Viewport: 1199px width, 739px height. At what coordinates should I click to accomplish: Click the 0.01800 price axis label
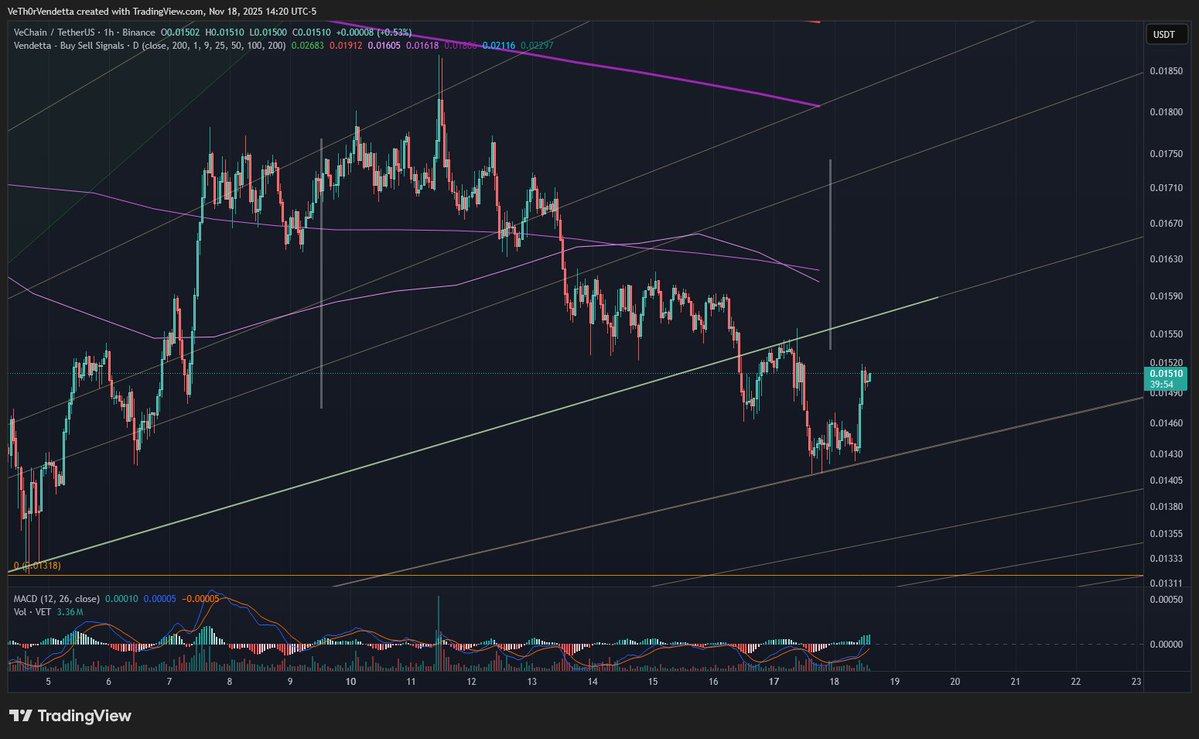1166,112
